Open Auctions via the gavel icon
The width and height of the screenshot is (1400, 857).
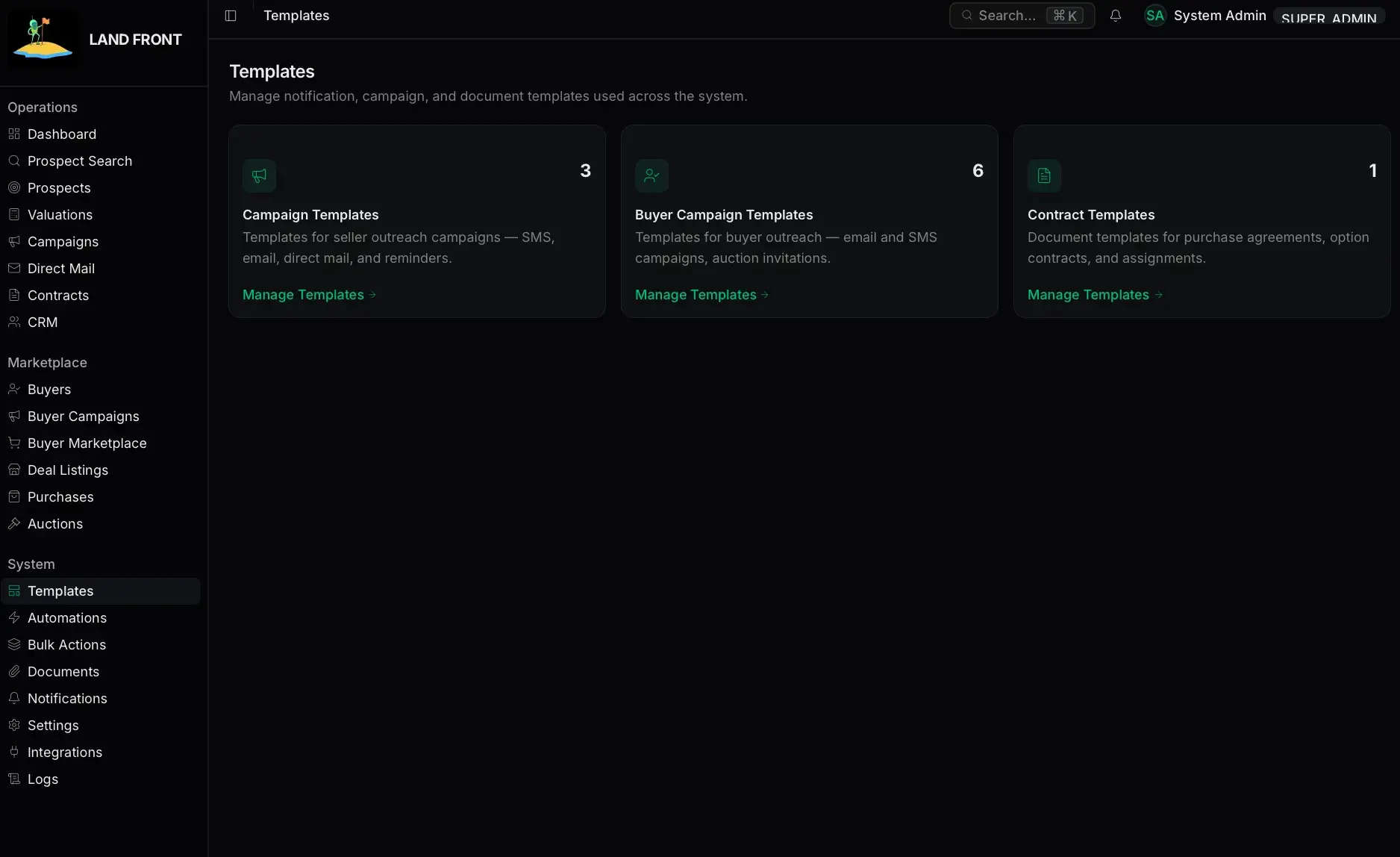[x=14, y=524]
